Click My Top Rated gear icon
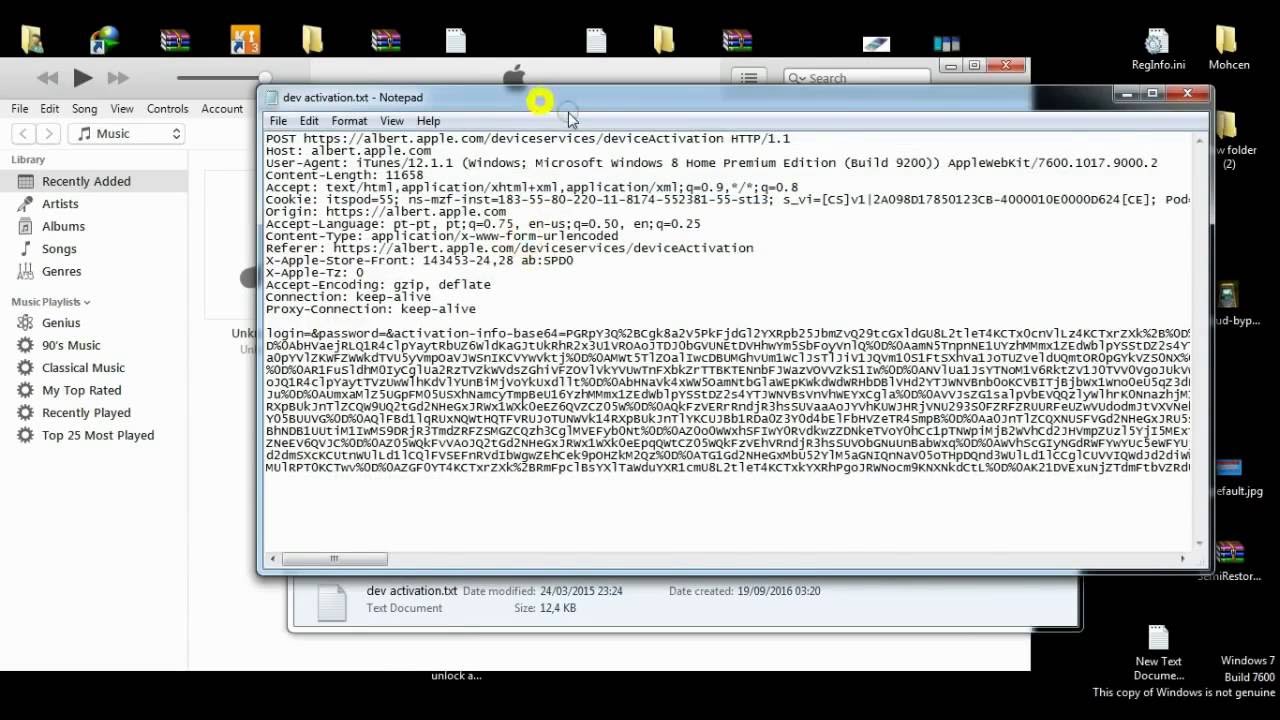 click(25, 390)
